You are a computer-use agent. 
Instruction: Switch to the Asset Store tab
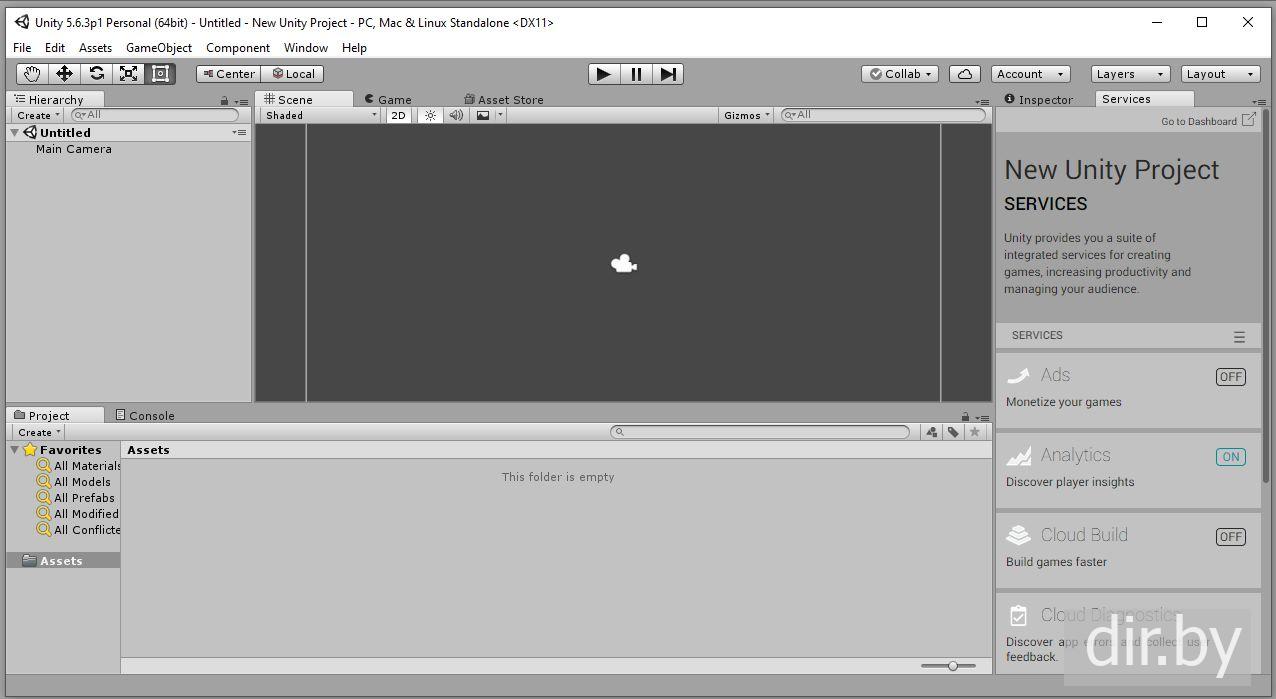(504, 99)
